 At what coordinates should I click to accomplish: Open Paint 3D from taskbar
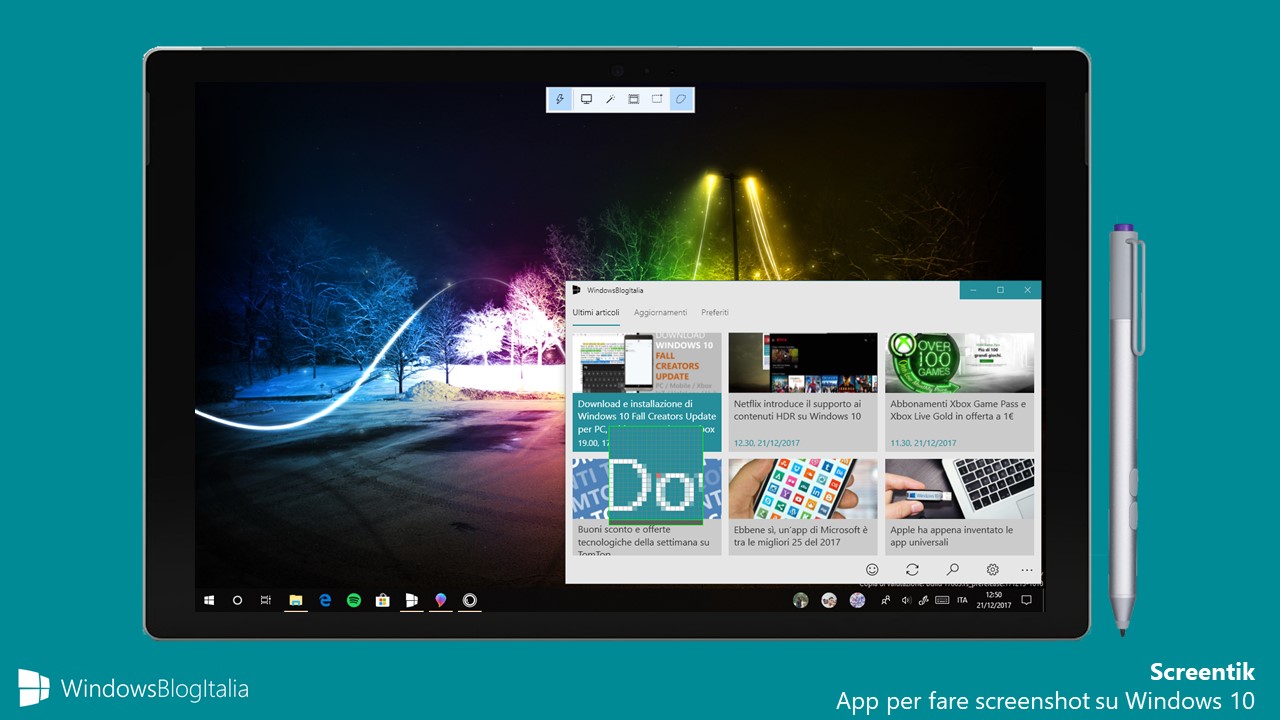click(x=440, y=600)
